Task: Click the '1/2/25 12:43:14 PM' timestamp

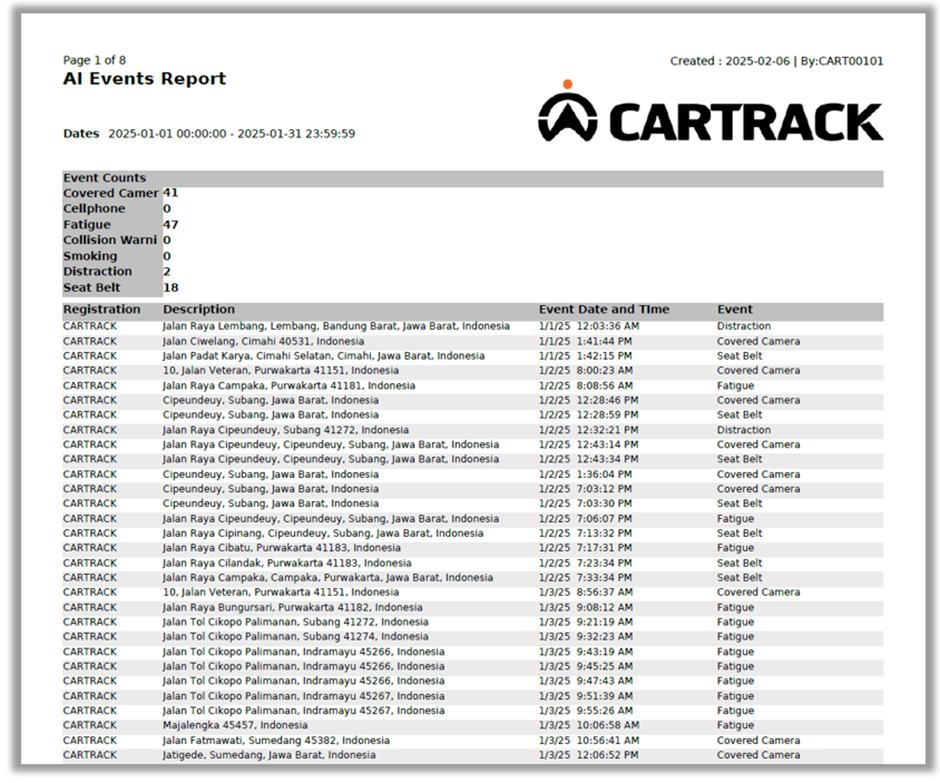Action: (x=588, y=444)
